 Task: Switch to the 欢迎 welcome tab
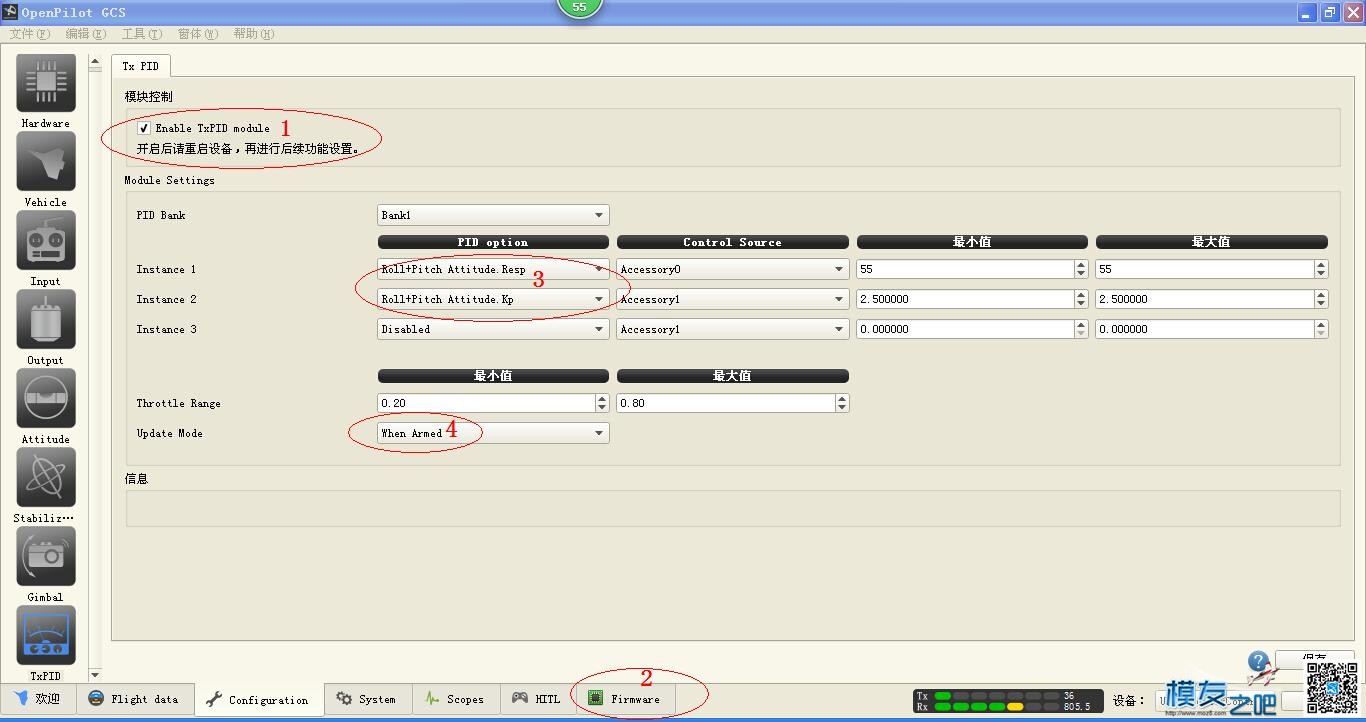click(x=38, y=699)
